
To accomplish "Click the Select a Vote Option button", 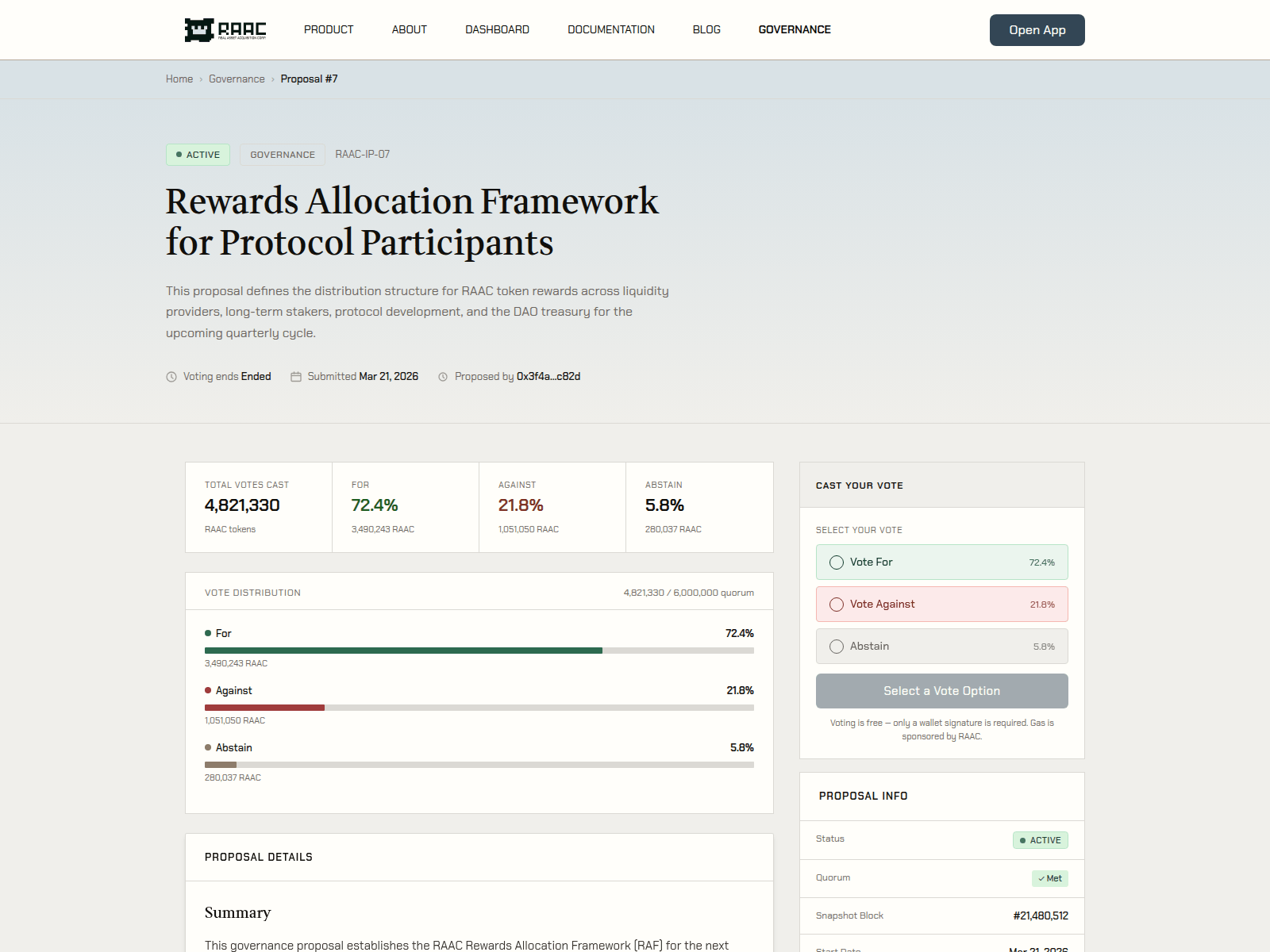I will (x=942, y=691).
